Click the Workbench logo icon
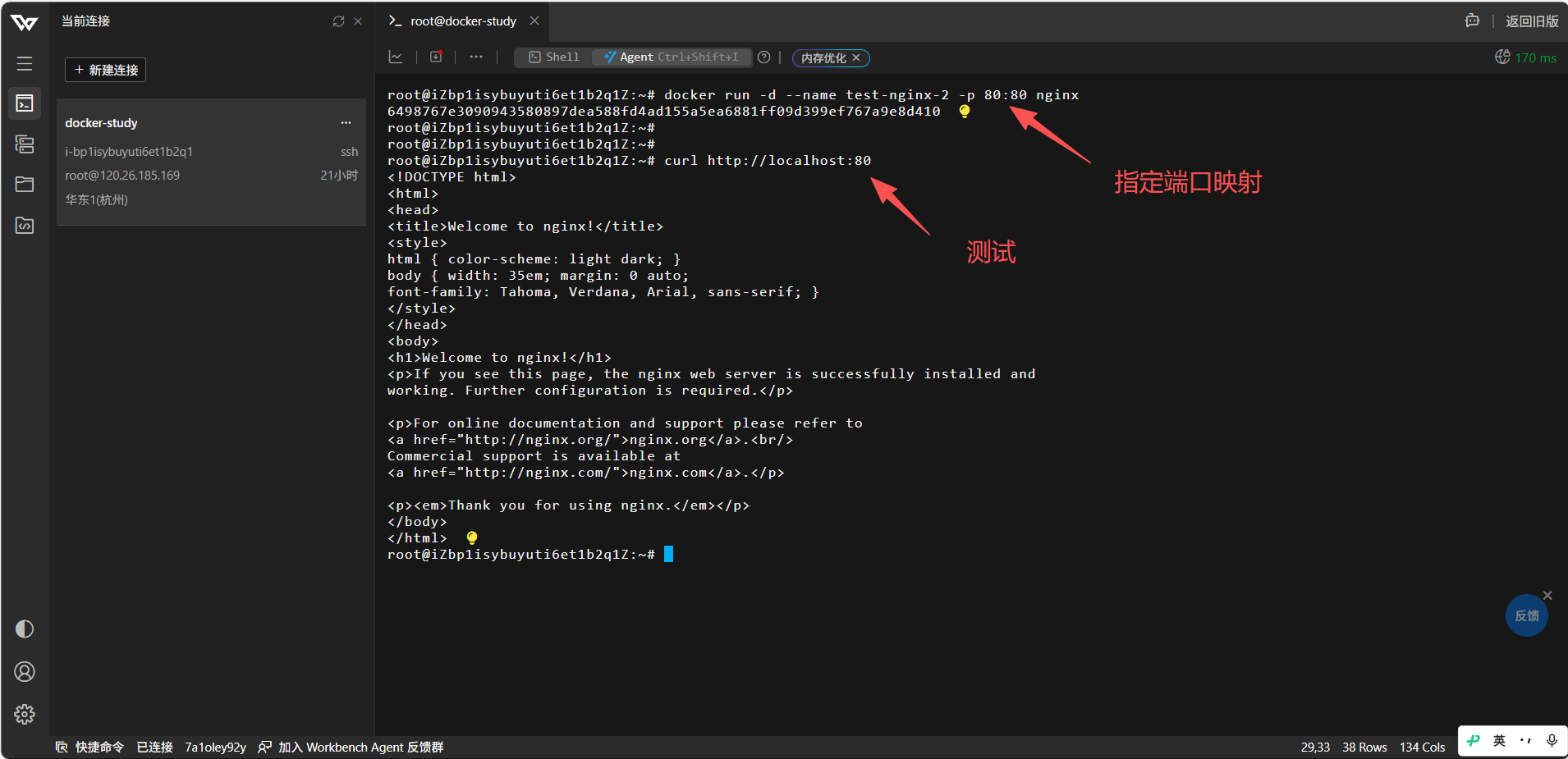Viewport: 1568px width, 759px height. (x=25, y=22)
